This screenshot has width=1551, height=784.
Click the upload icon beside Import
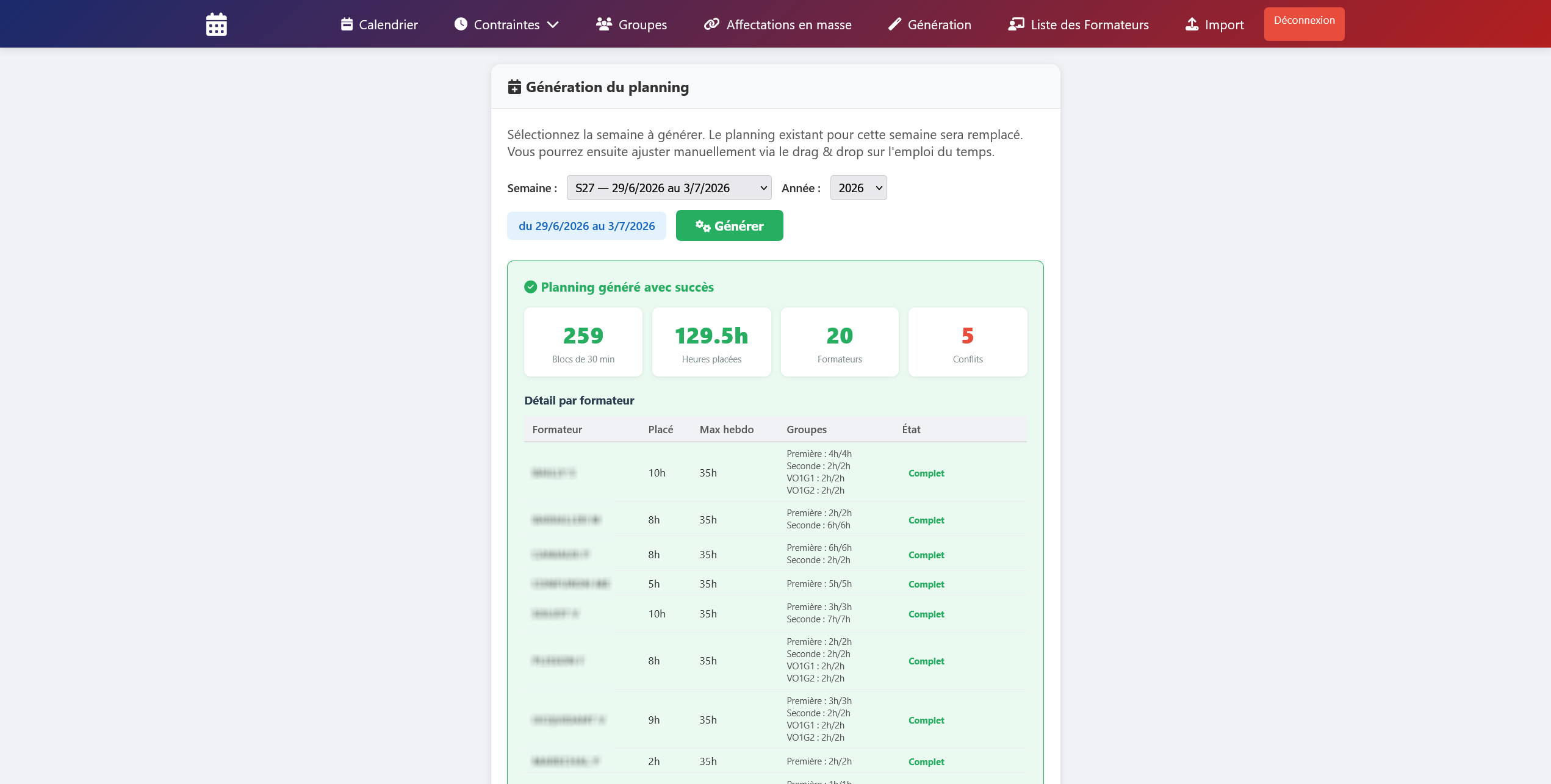1192,24
